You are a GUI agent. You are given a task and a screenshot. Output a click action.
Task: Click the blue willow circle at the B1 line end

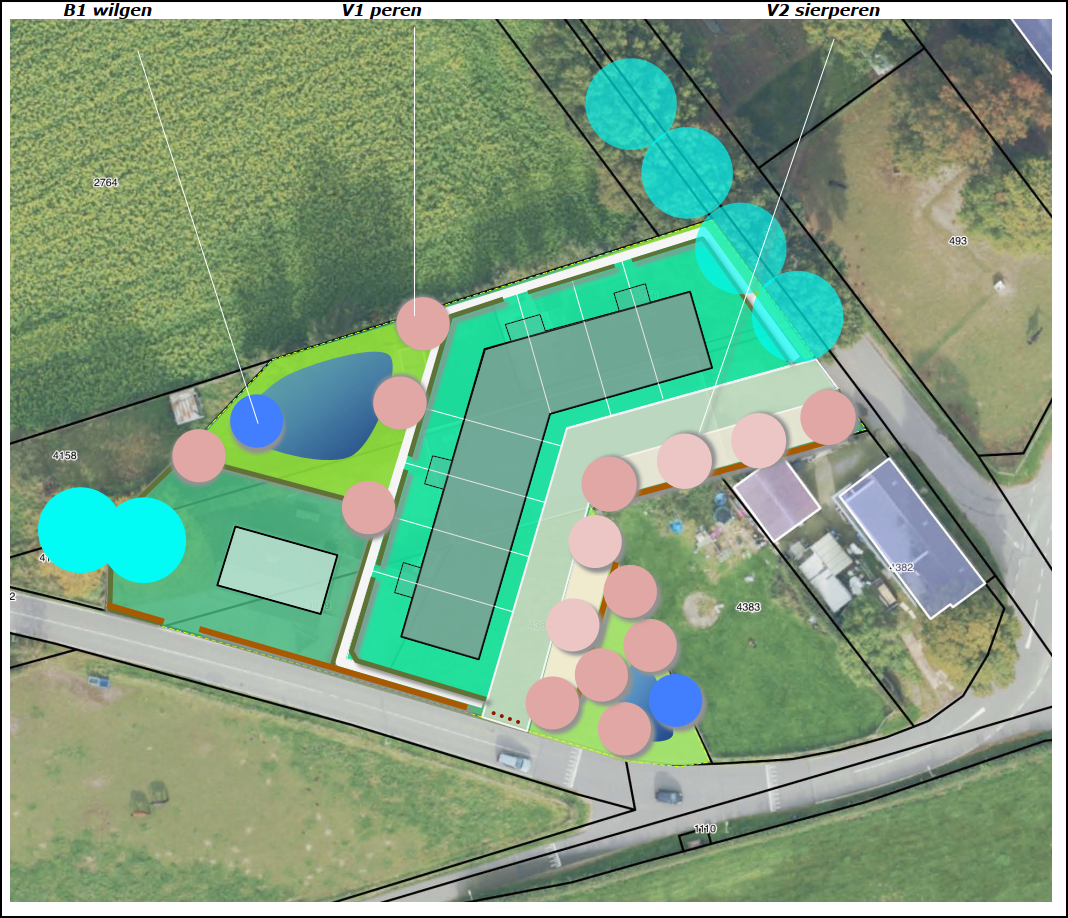(x=257, y=421)
